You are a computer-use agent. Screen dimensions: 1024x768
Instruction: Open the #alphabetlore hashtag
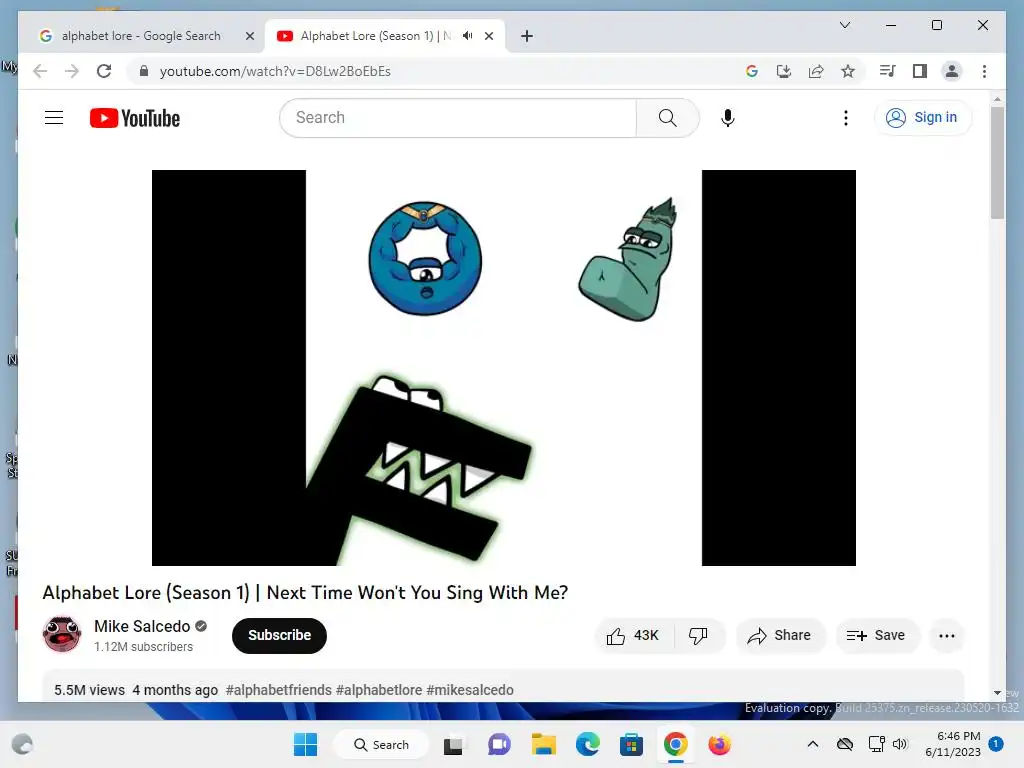click(x=379, y=690)
